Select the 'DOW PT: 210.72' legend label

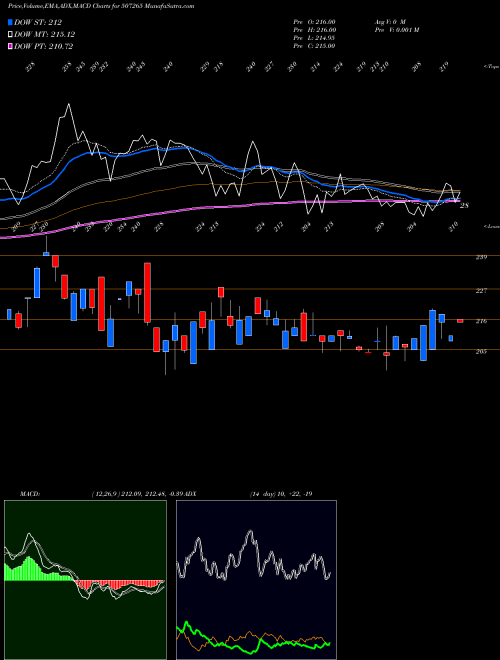tap(44, 46)
